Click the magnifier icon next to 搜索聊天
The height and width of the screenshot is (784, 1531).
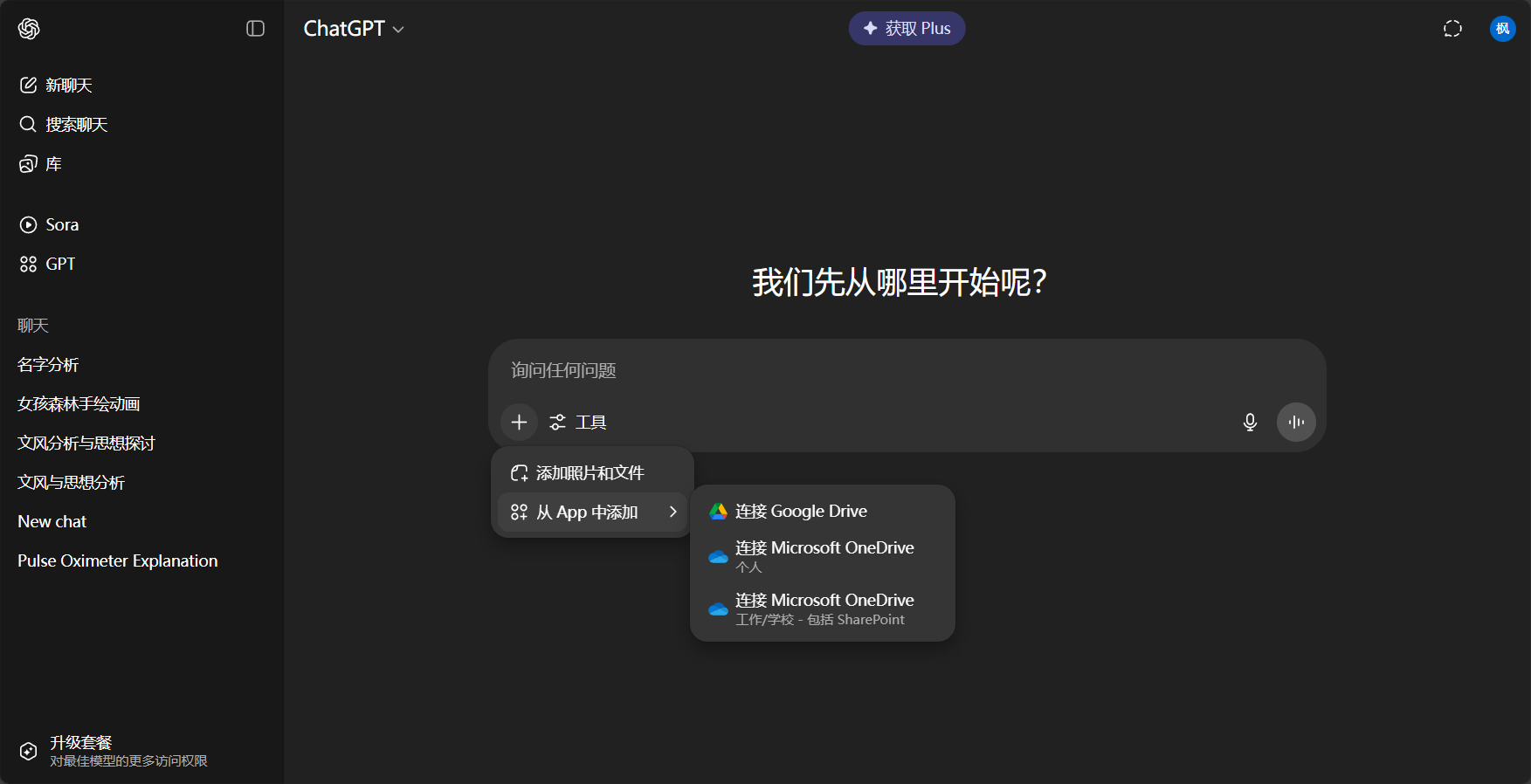[x=28, y=124]
